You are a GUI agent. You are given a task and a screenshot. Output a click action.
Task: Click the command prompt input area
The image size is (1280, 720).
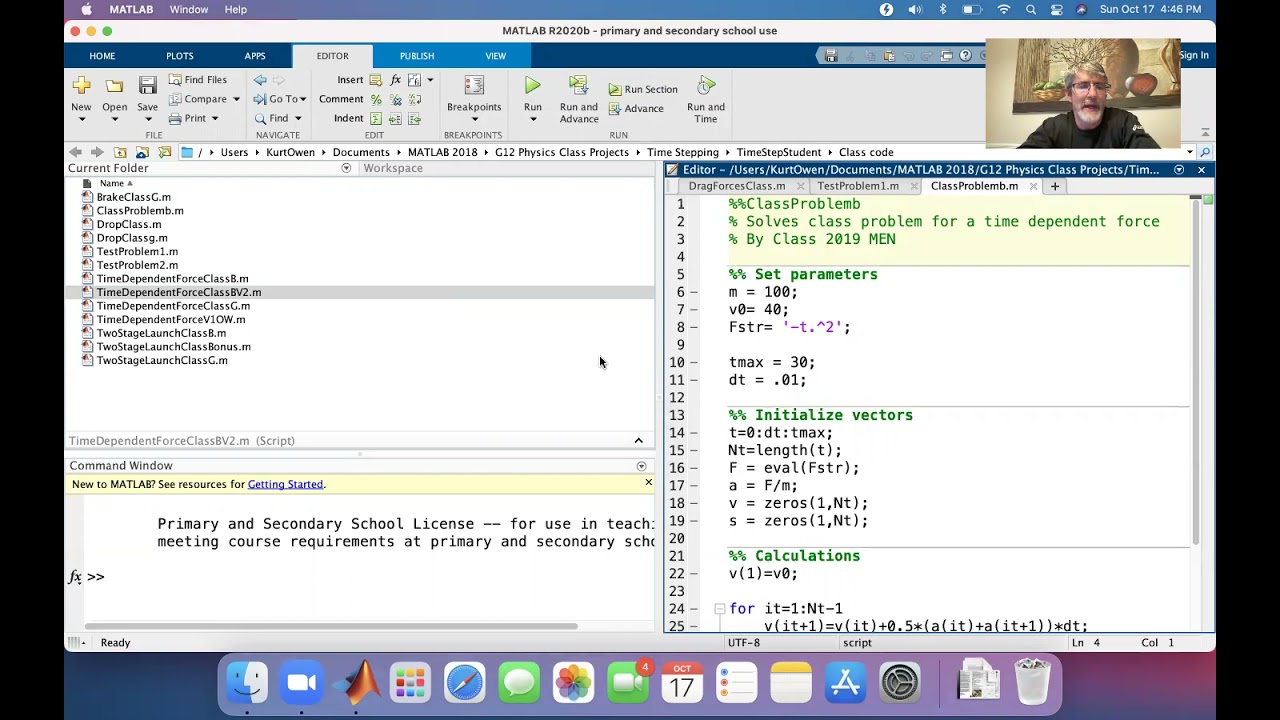tap(380, 577)
